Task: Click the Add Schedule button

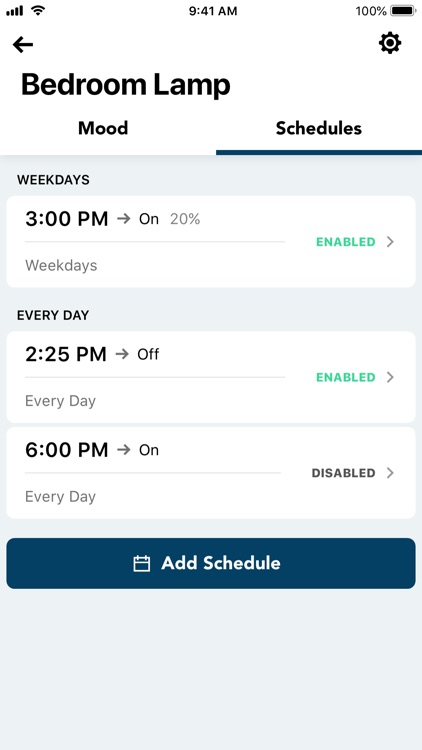Action: coord(211,563)
